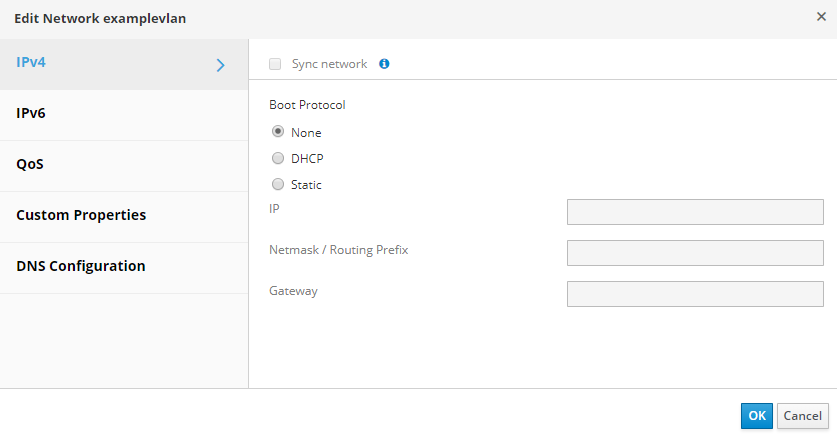This screenshot has width=837, height=440.
Task: Choose DHCP as the boot protocol
Action: (278, 158)
